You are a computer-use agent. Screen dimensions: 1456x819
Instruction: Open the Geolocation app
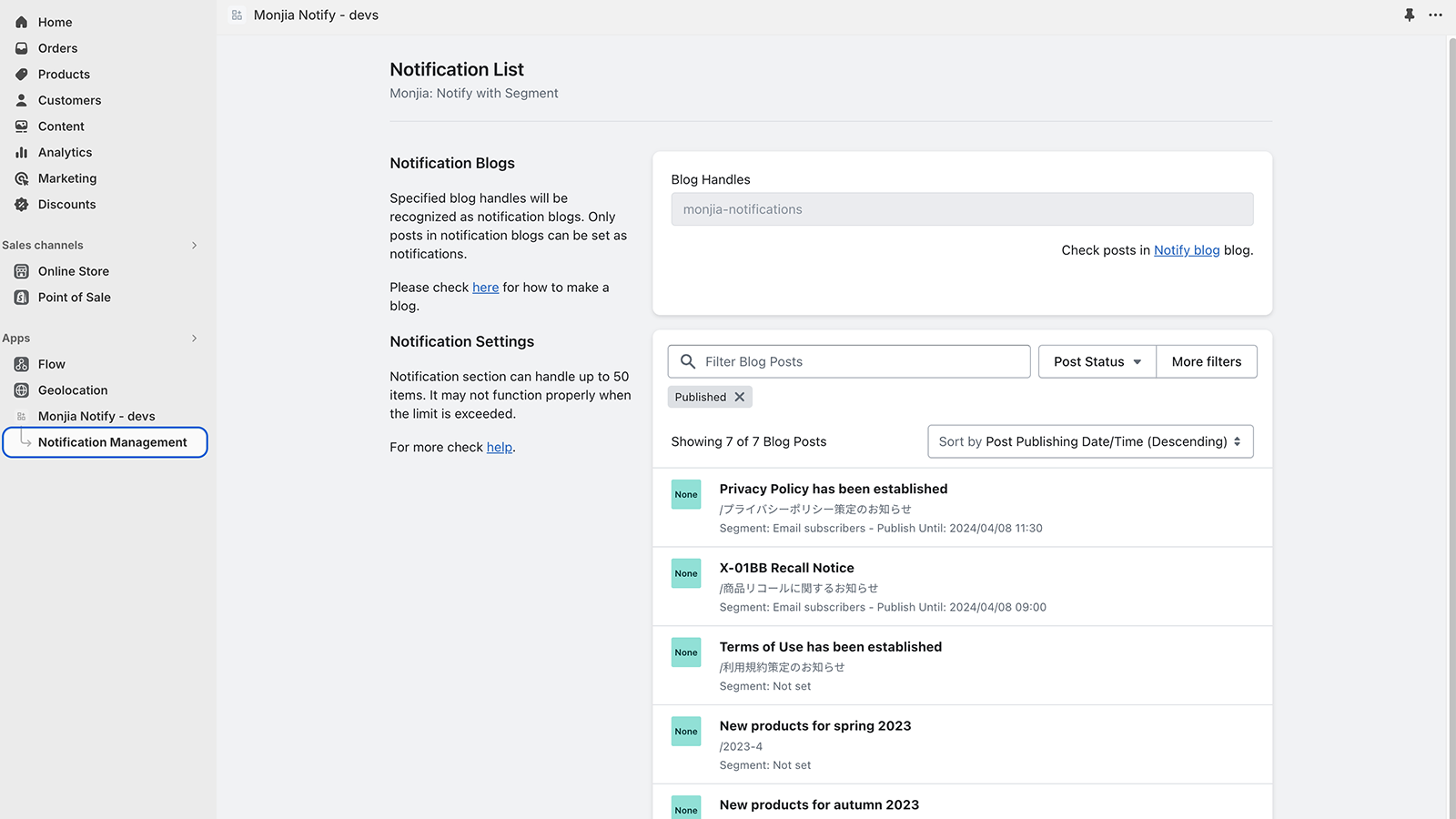[74, 389]
